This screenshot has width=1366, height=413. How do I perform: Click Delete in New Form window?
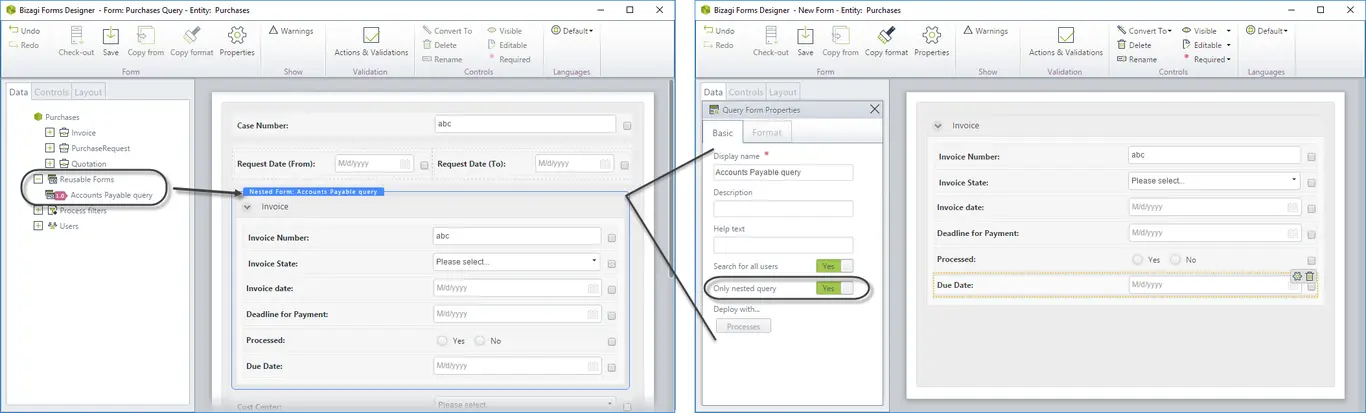[1135, 45]
